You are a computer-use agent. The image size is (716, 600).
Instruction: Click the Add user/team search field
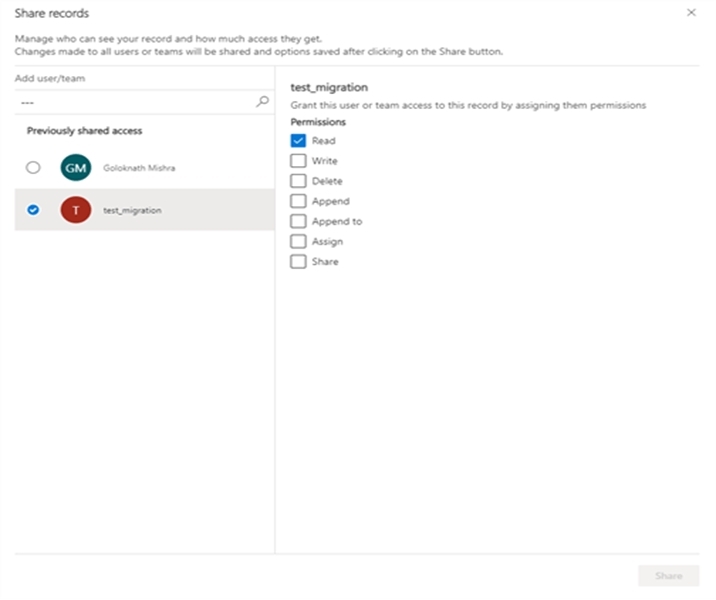click(135, 101)
